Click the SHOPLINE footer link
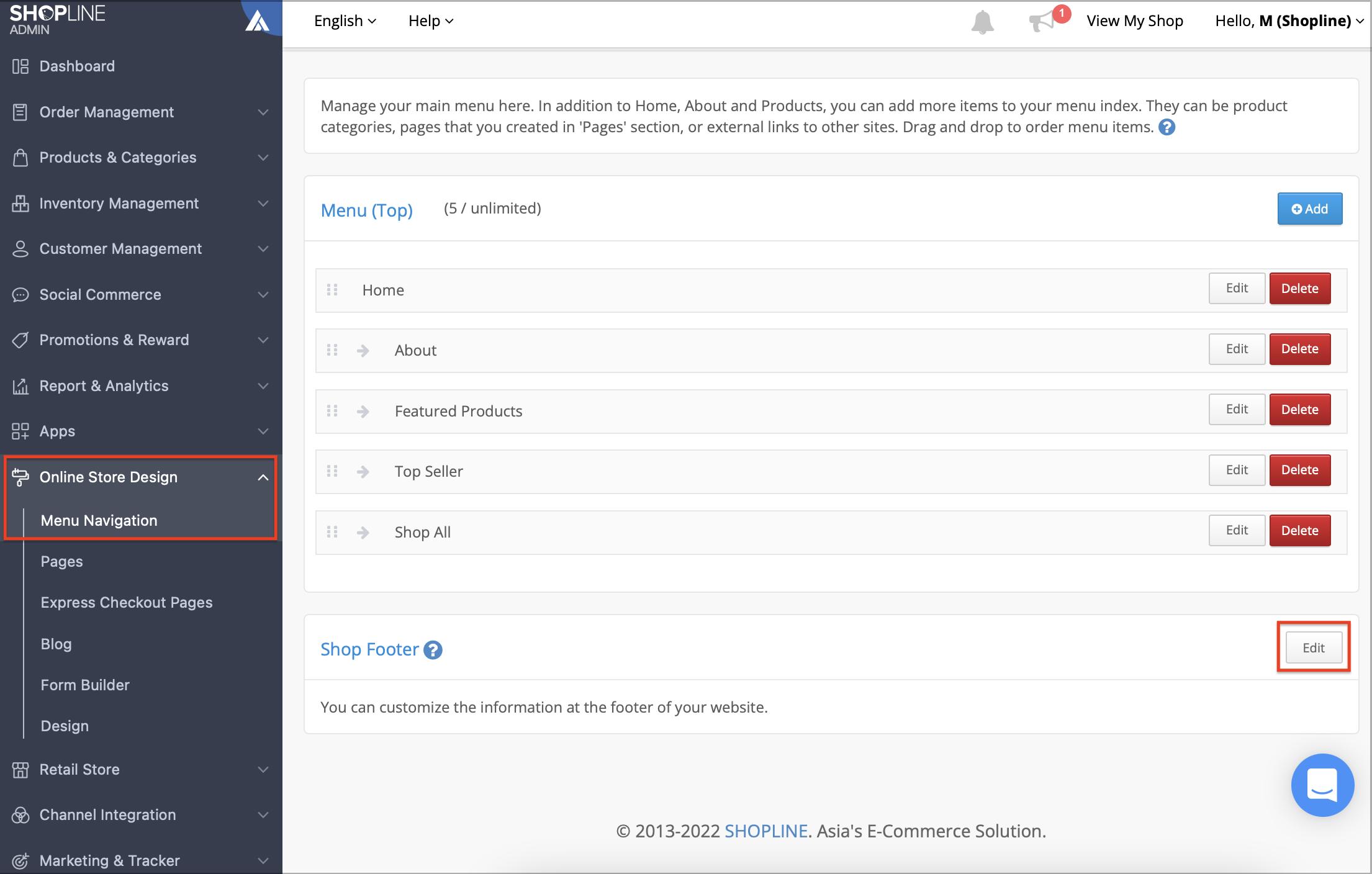This screenshot has width=1372, height=874. pos(766,831)
